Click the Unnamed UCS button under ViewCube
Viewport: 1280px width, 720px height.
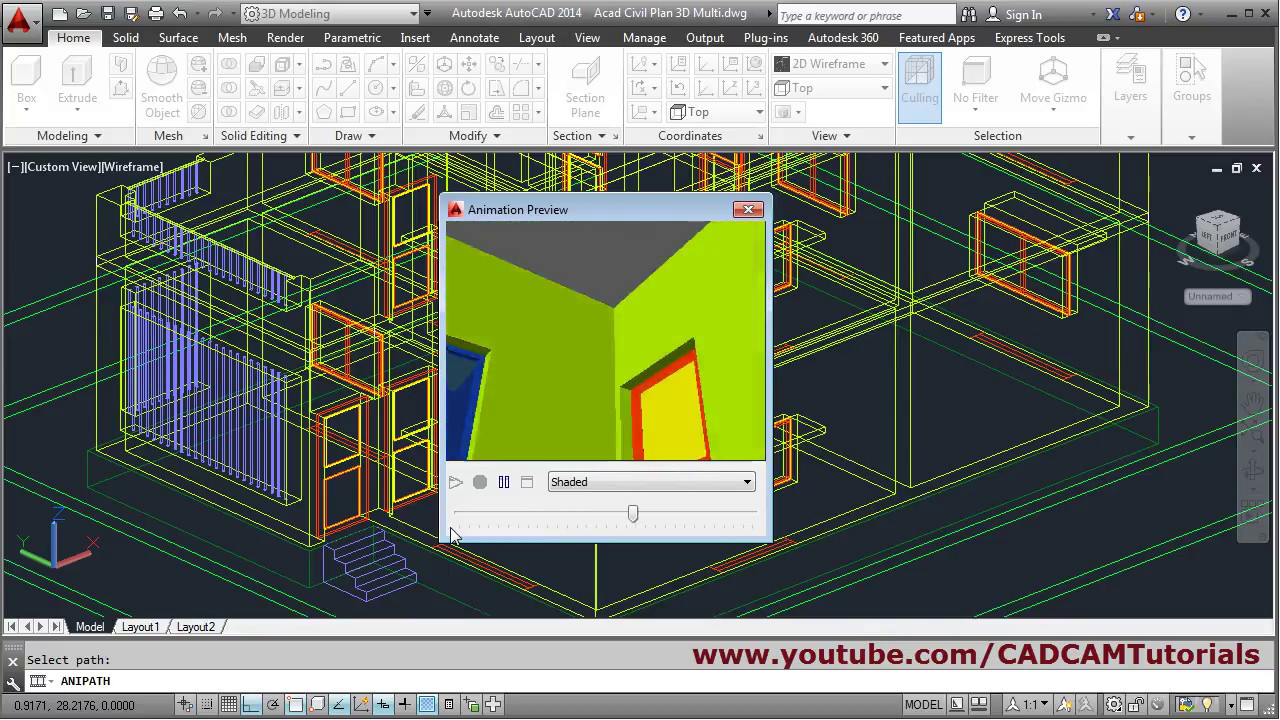[1216, 296]
